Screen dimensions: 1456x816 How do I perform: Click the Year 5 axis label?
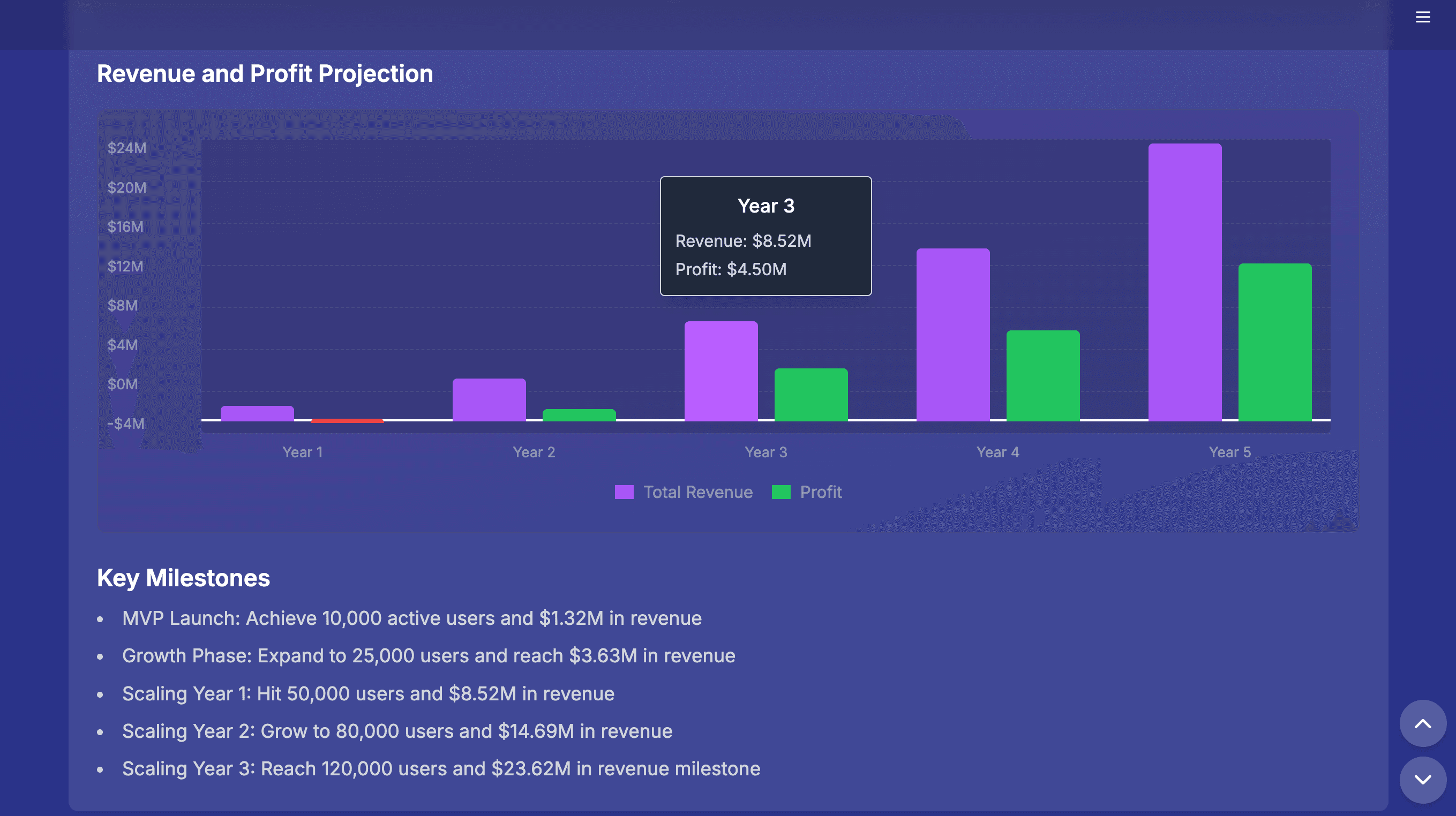coord(1230,451)
